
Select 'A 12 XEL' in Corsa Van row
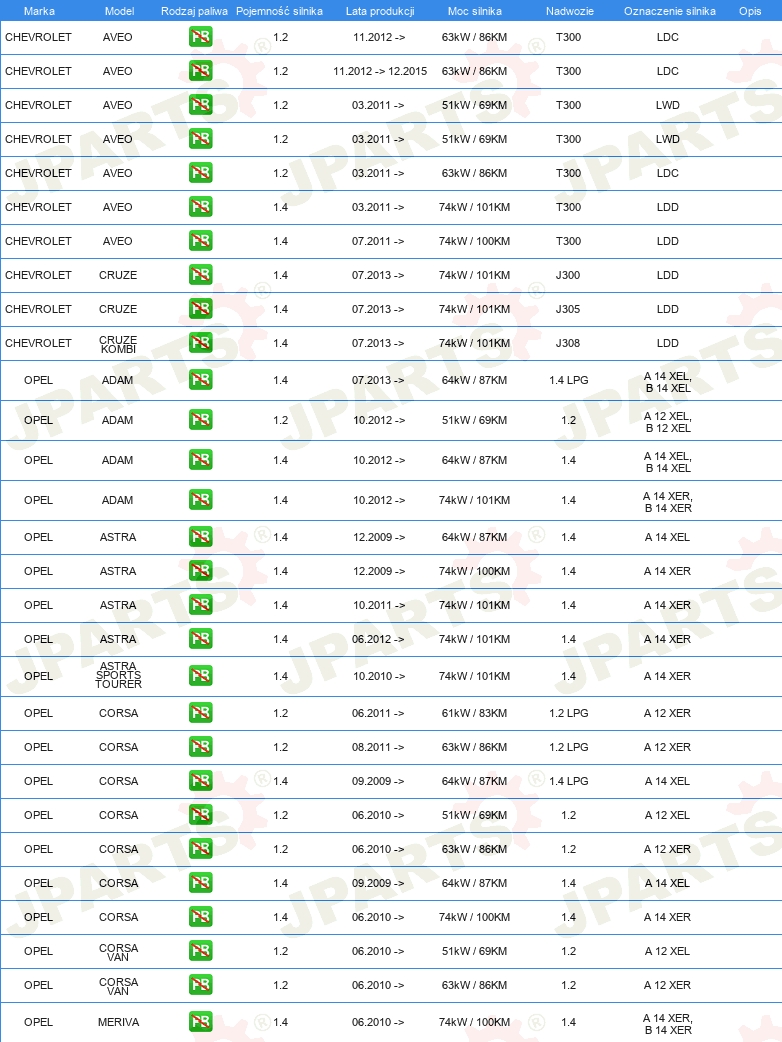(x=667, y=951)
